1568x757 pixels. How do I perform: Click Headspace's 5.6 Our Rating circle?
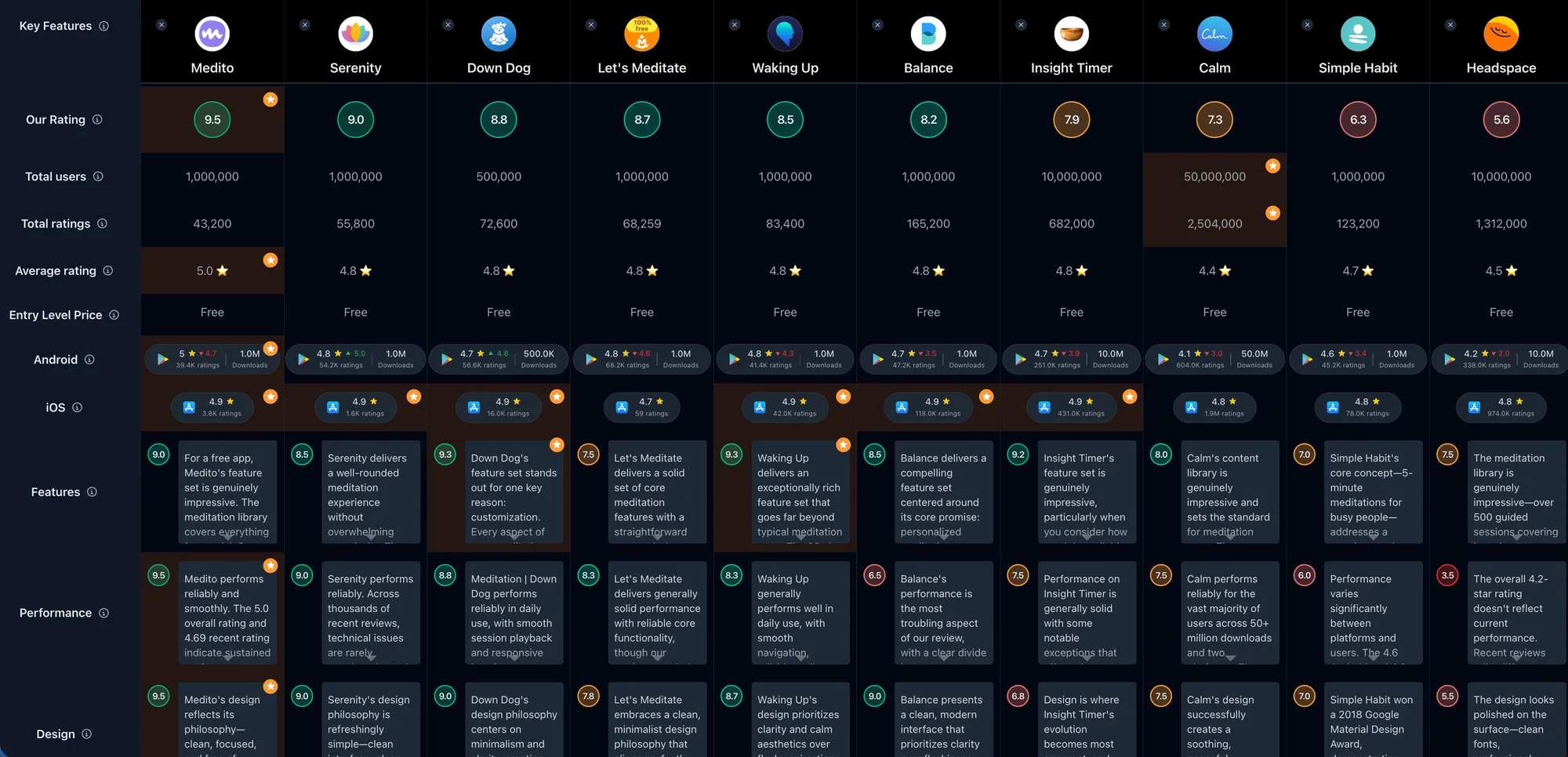point(1501,120)
